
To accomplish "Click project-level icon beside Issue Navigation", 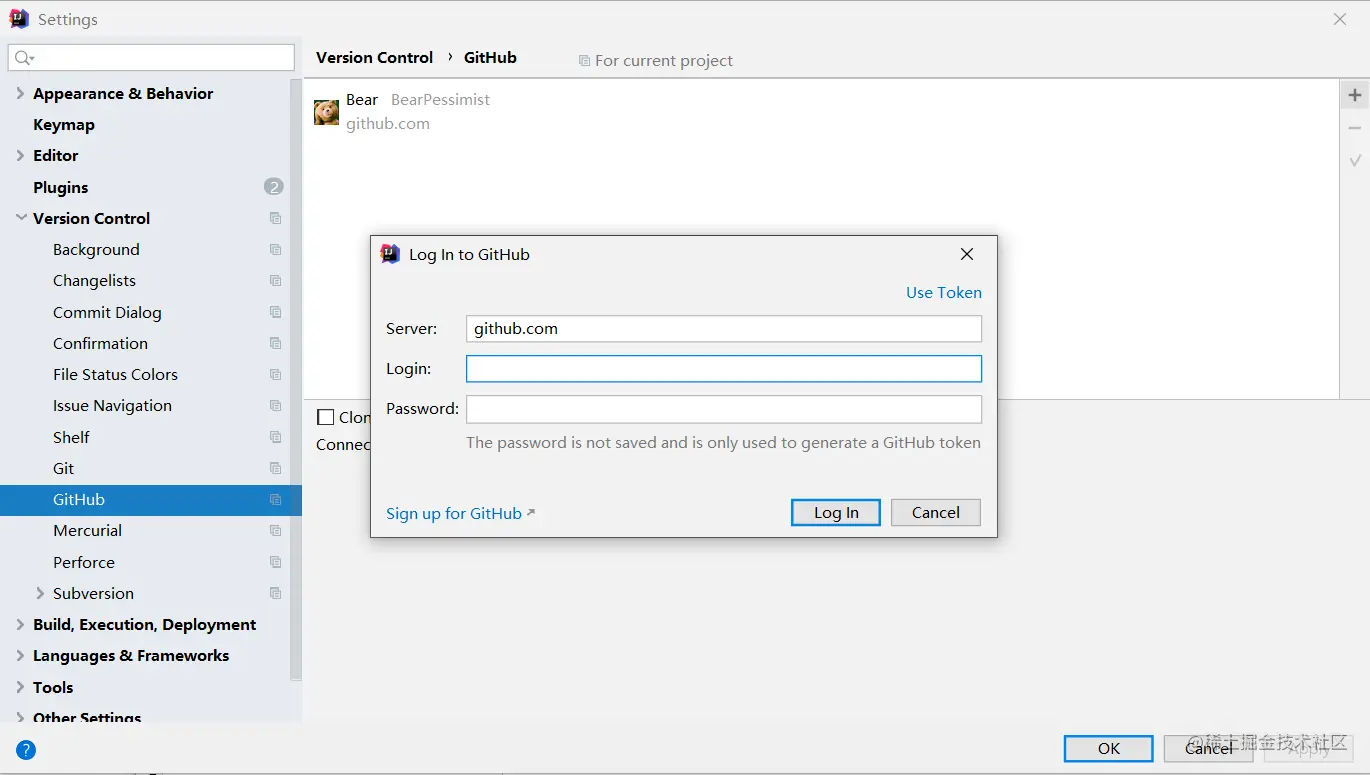I will tap(275, 405).
